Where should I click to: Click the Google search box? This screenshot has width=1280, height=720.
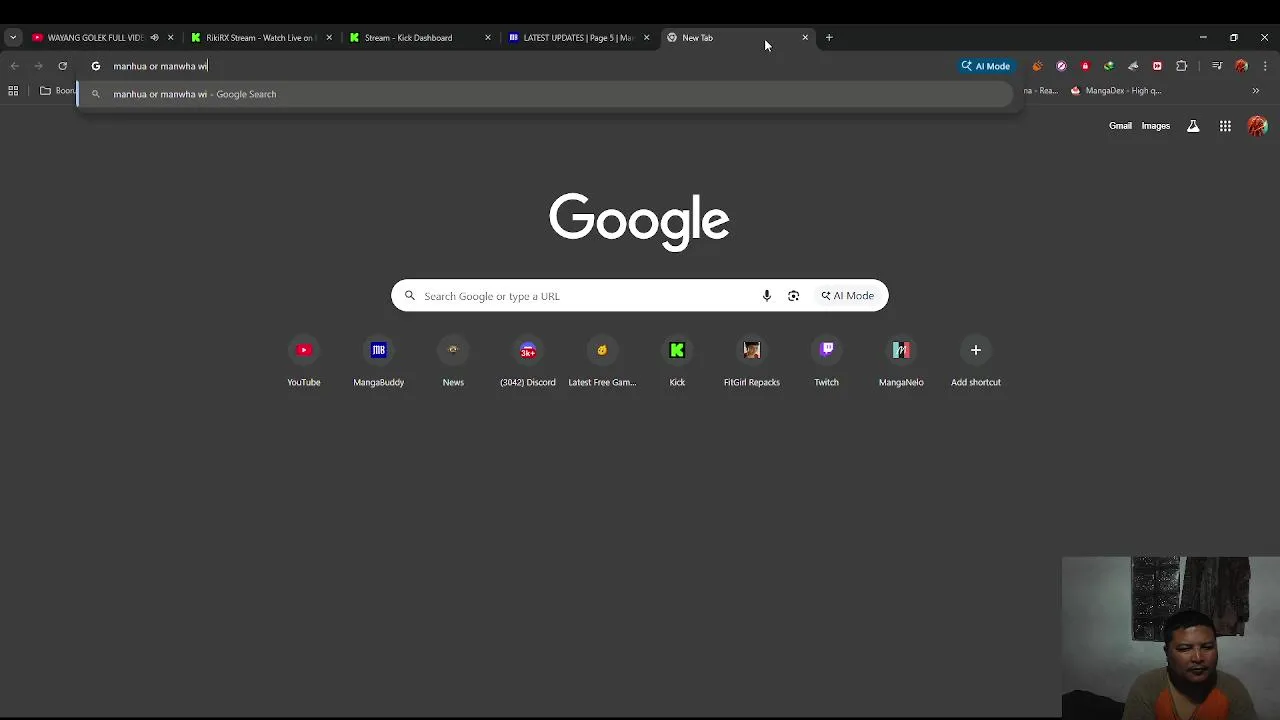pos(639,296)
